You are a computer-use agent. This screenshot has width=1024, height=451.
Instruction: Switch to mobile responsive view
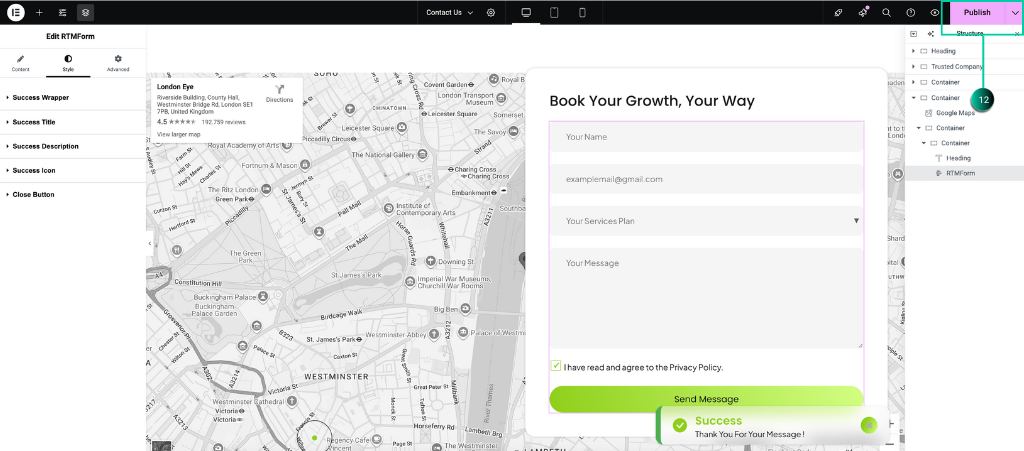[582, 12]
